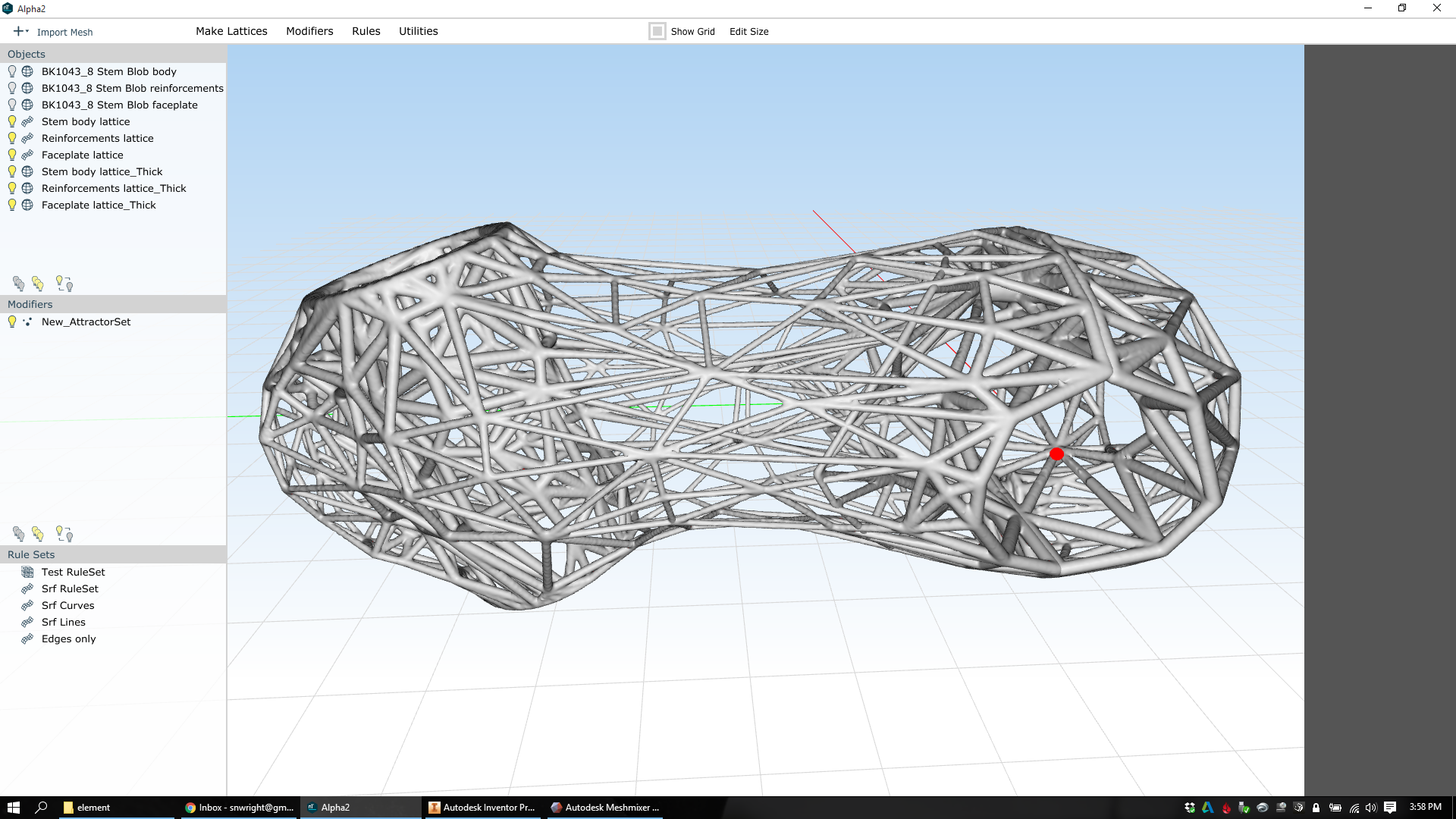
Task: Click the mesh globe icon of Stem Blob body
Action: (x=27, y=71)
